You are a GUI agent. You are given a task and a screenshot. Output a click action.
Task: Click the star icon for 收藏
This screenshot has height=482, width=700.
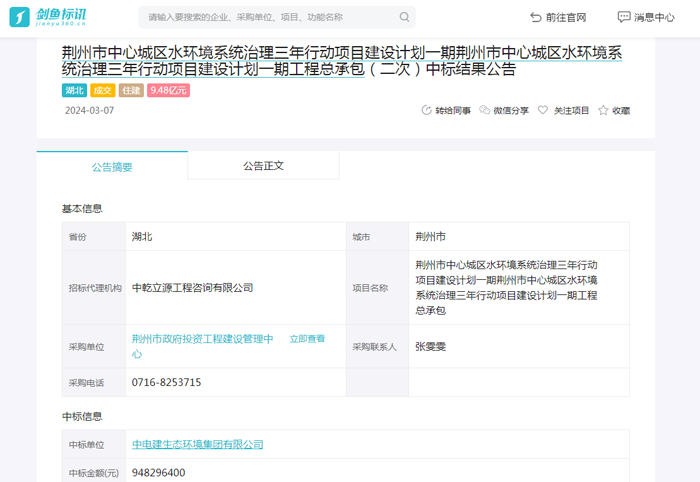tap(603, 110)
